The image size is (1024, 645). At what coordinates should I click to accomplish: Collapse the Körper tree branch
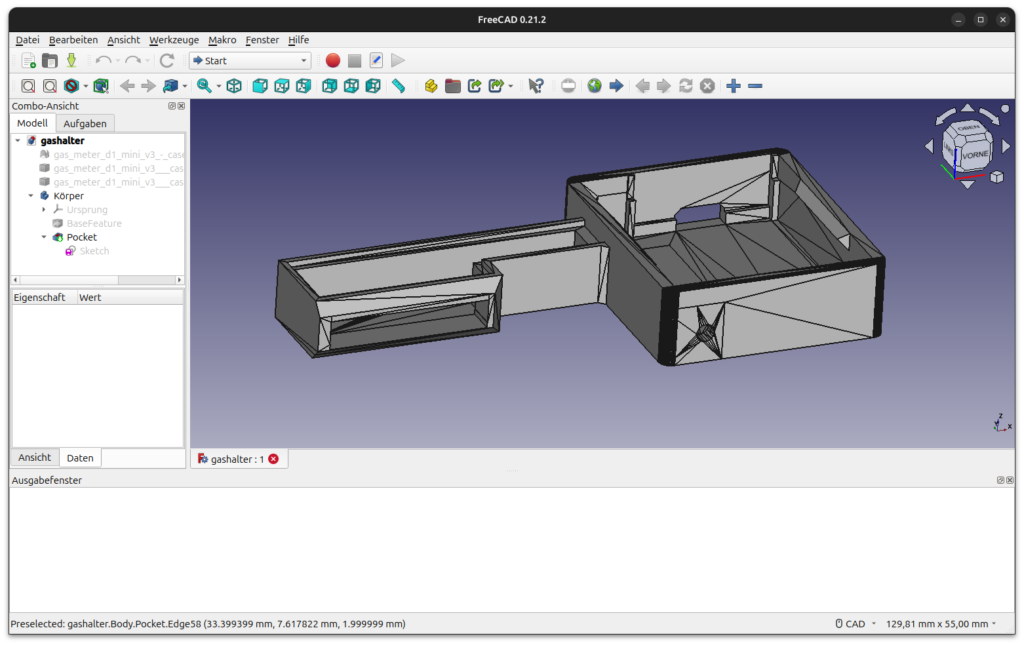point(30,195)
